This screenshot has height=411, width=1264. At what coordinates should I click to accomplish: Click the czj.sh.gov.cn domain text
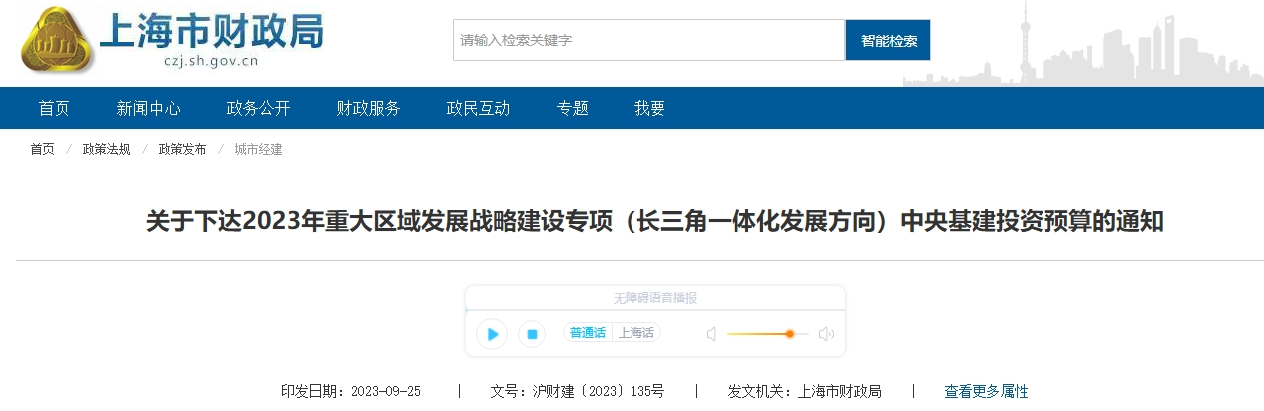click(211, 63)
